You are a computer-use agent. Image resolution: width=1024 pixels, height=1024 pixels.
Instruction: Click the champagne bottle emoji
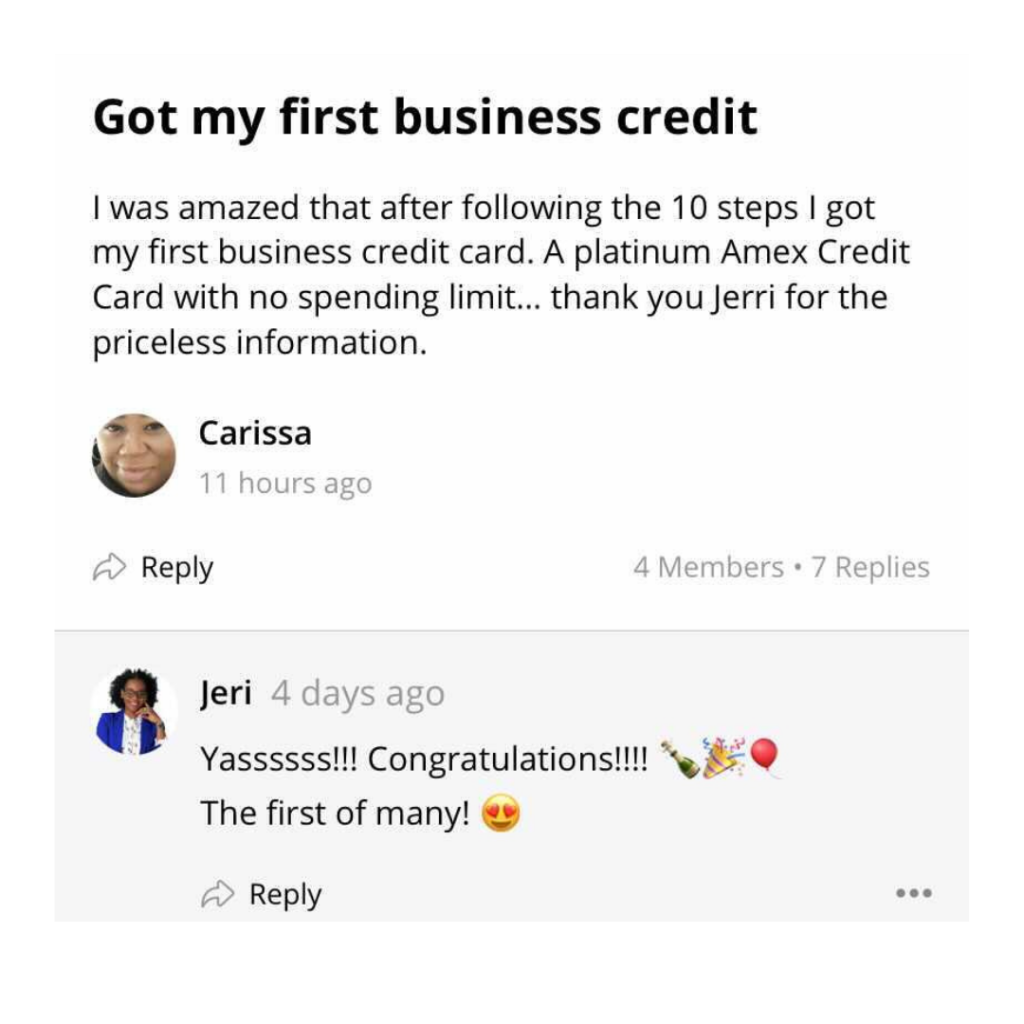point(680,759)
